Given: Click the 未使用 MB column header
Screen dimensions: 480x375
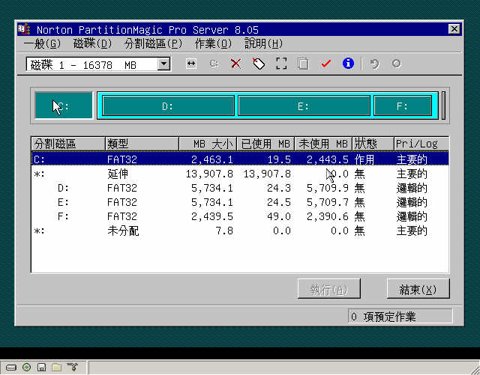Looking at the screenshot, I should tap(323, 144).
